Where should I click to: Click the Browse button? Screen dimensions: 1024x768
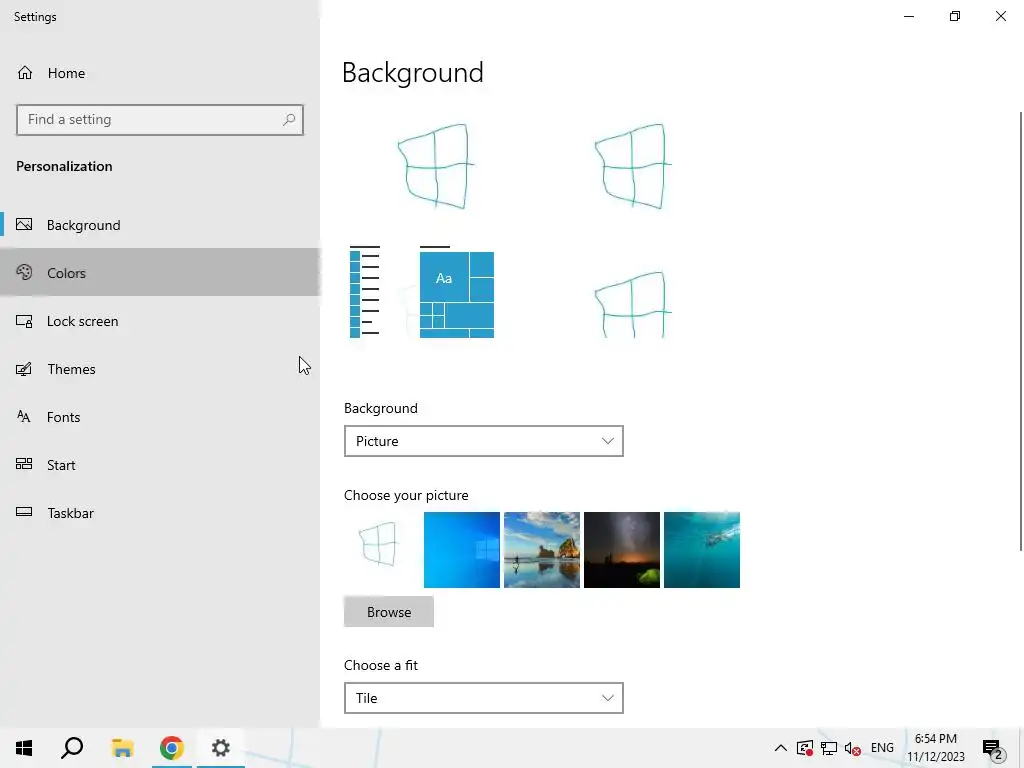click(389, 612)
